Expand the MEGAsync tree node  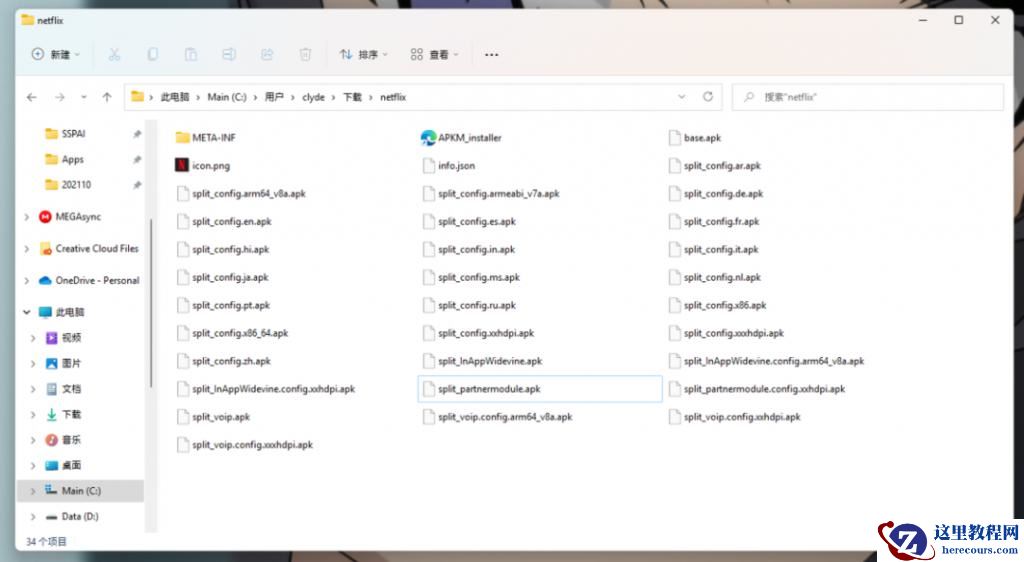click(x=27, y=217)
